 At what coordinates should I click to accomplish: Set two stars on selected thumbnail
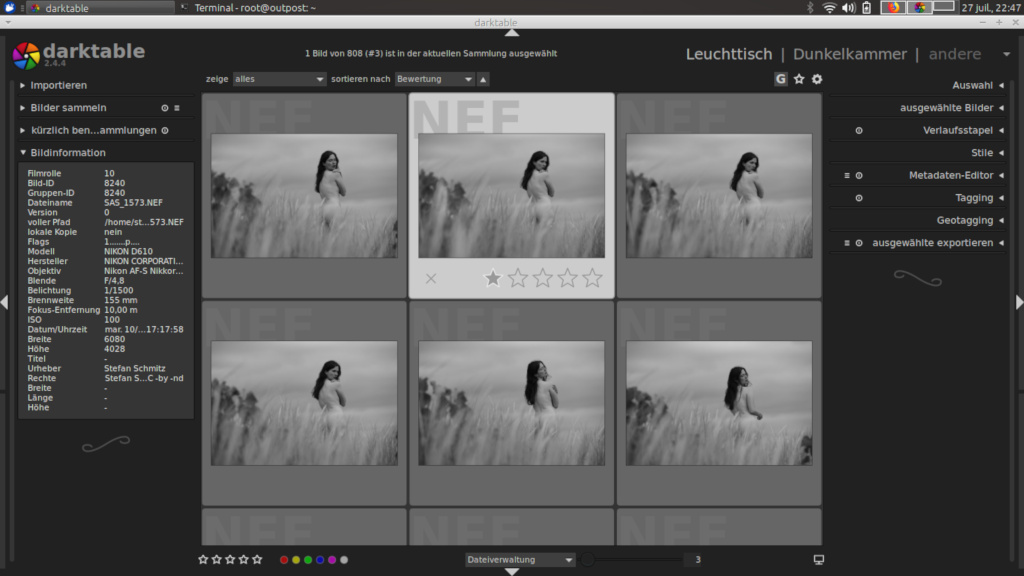(518, 278)
